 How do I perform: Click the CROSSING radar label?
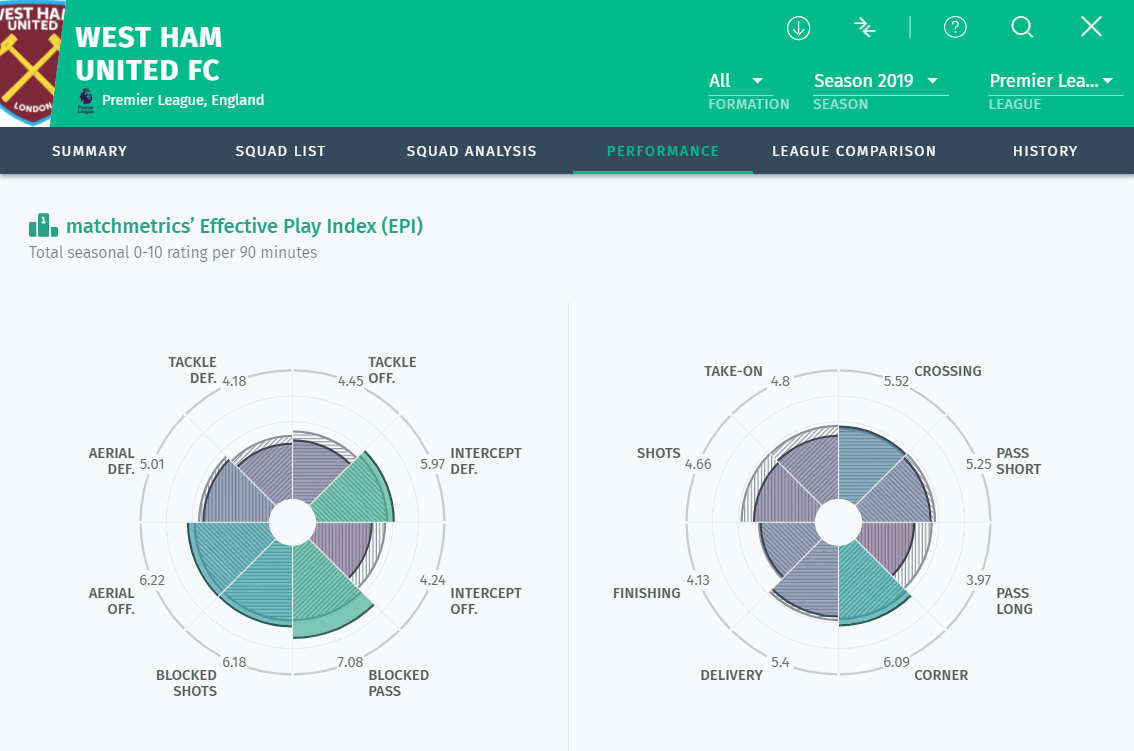pyautogui.click(x=948, y=371)
